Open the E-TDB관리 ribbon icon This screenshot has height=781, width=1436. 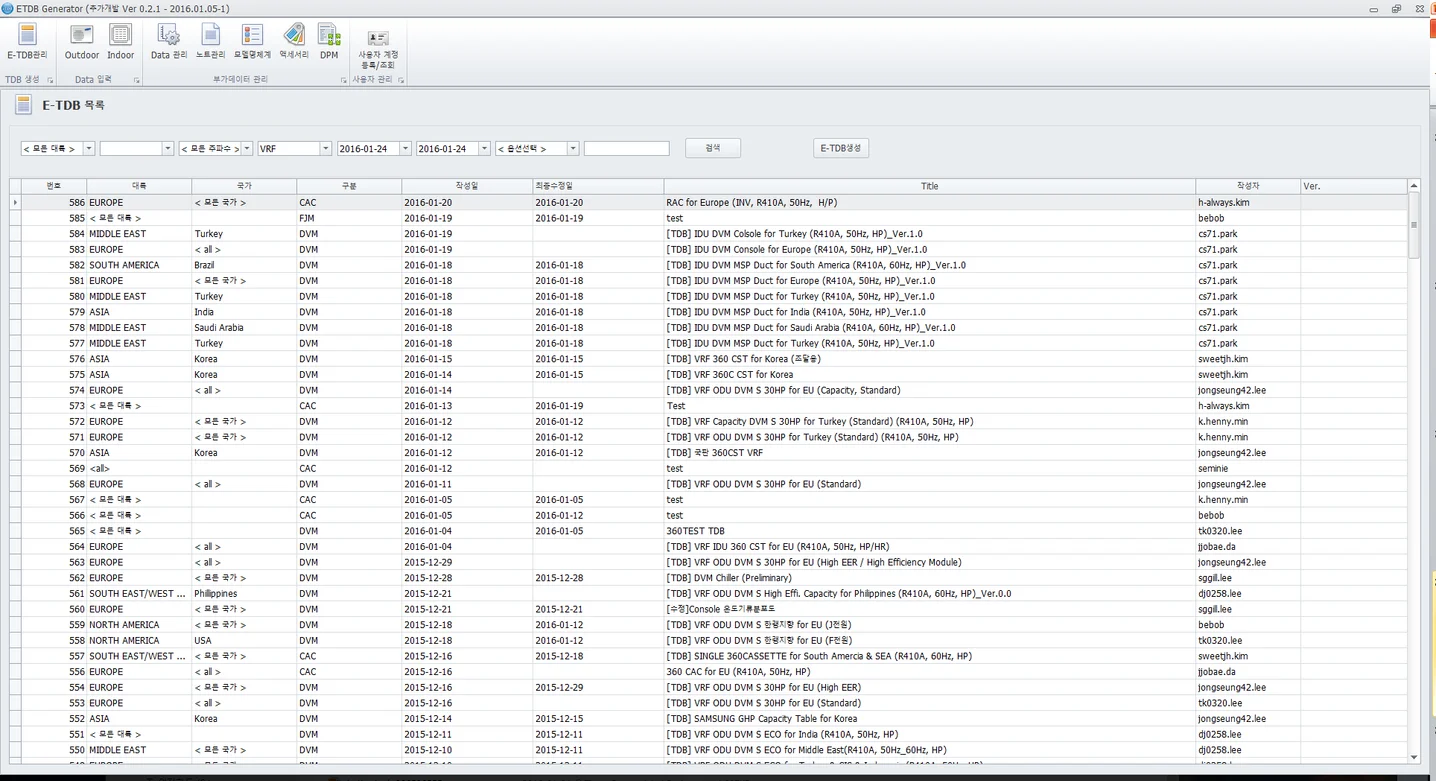[27, 42]
